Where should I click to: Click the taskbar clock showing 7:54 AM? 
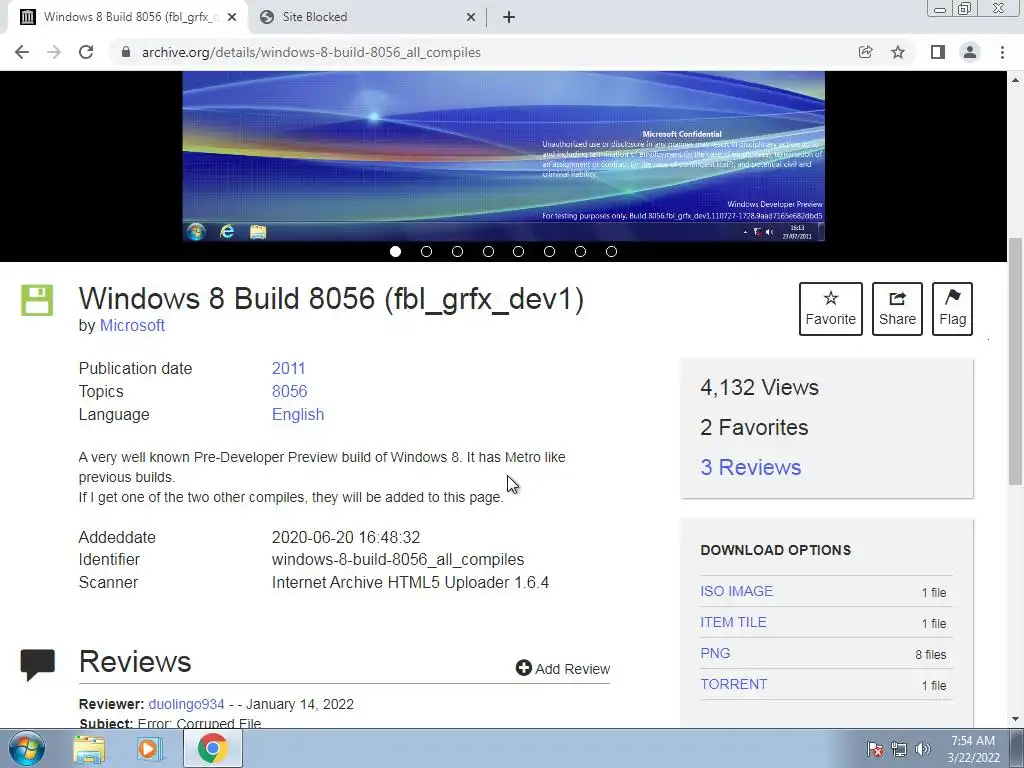click(973, 749)
